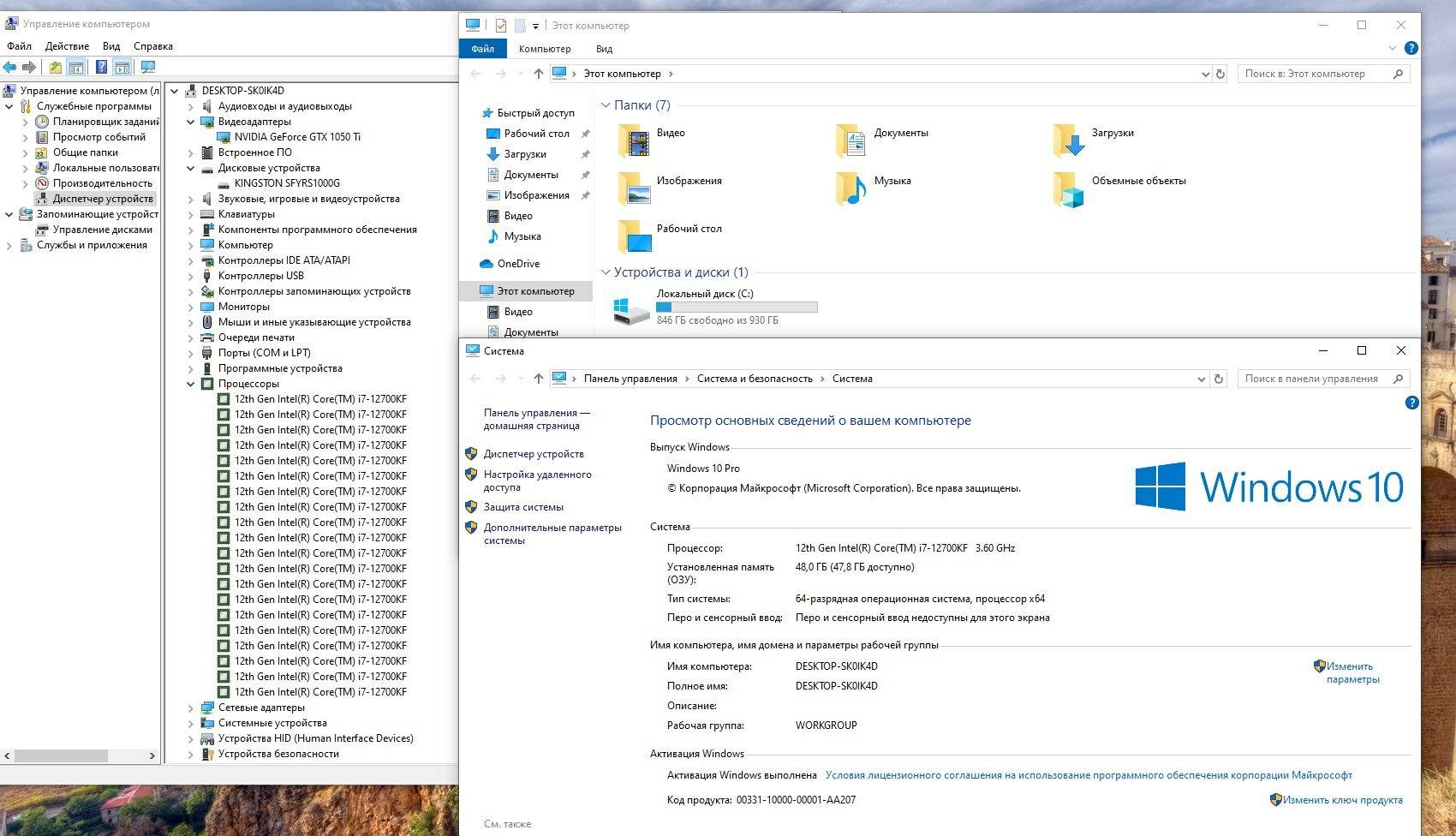Open the Диспетчер устройств link in Система window
Image resolution: width=1456 pixels, height=836 pixels.
pyautogui.click(x=534, y=454)
